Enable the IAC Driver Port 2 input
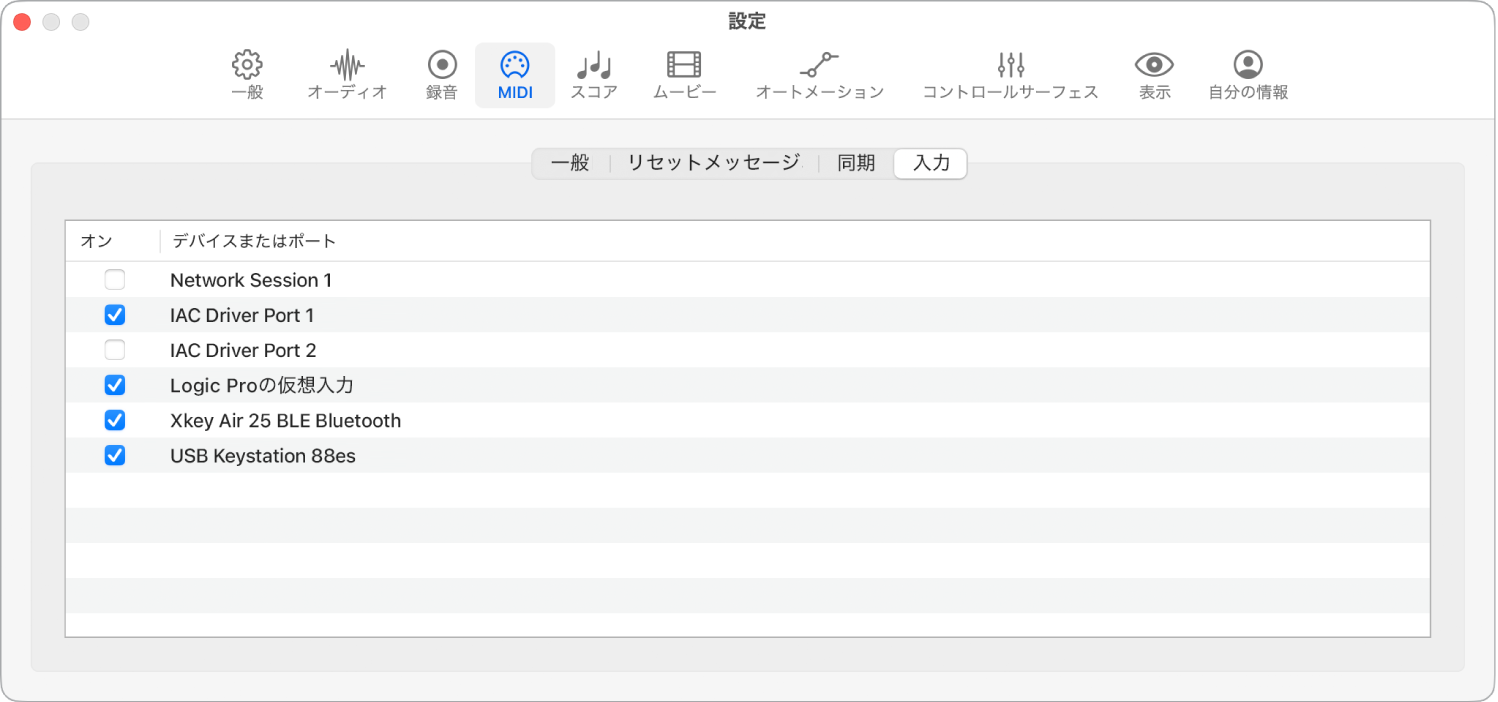Screen dimensions: 1498x702 coord(114,350)
